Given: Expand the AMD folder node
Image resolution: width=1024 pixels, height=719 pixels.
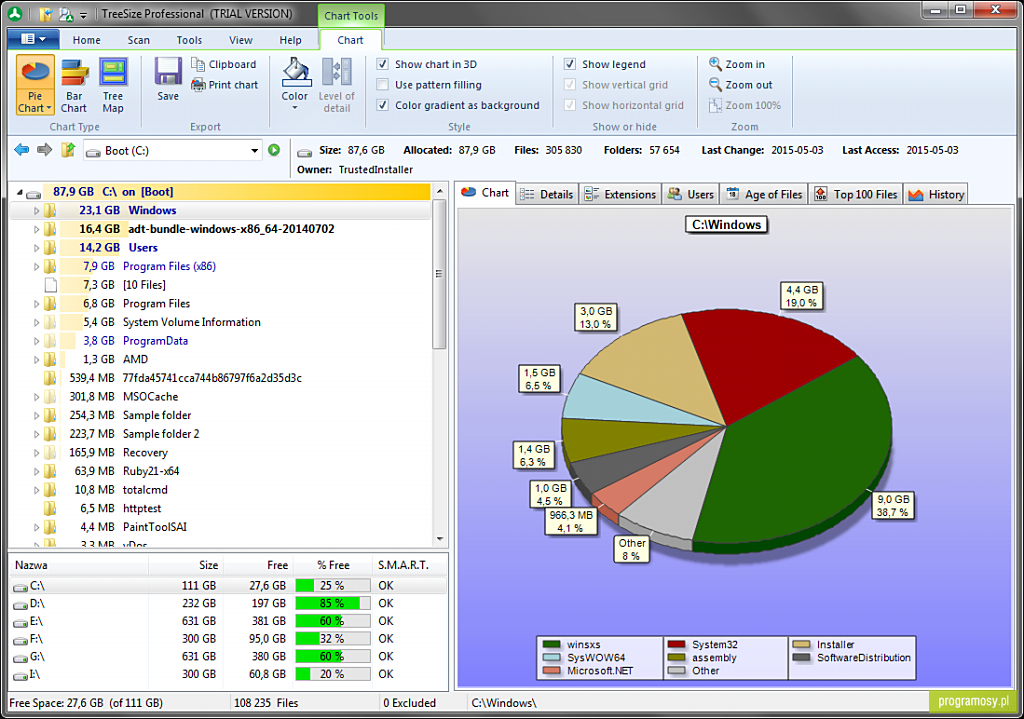Looking at the screenshot, I should (x=37, y=359).
